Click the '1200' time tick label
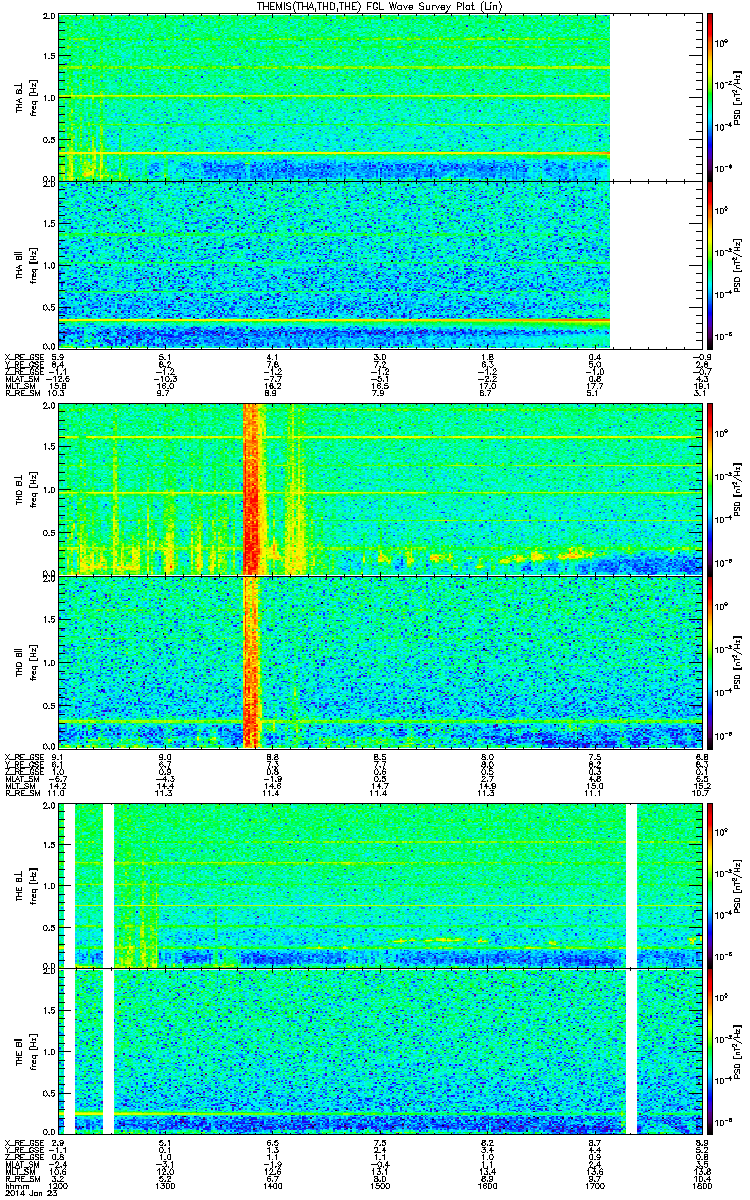This screenshot has width=750, height=1200. tap(59, 1186)
